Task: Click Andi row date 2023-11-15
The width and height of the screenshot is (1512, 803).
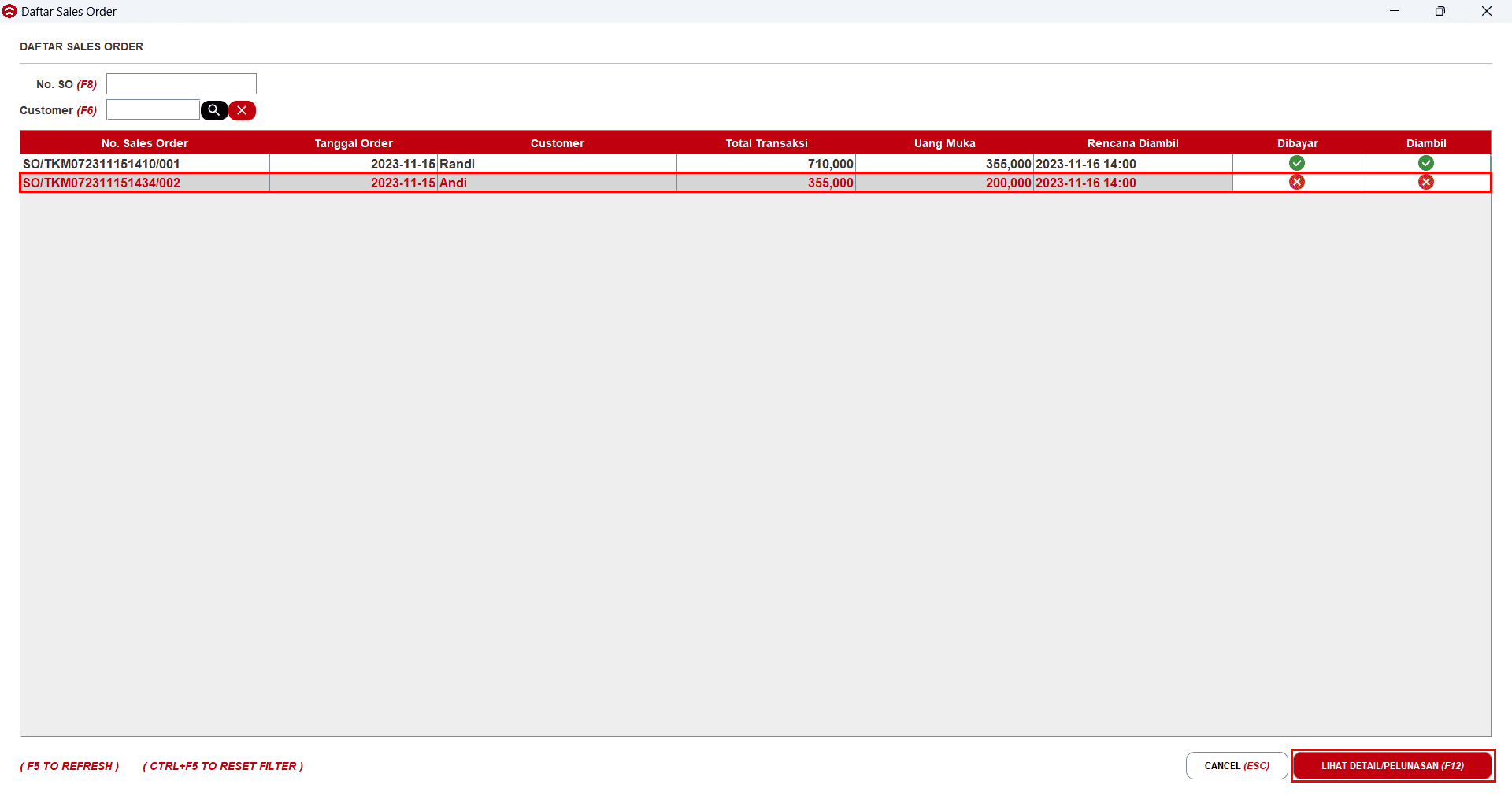Action: coord(354,183)
